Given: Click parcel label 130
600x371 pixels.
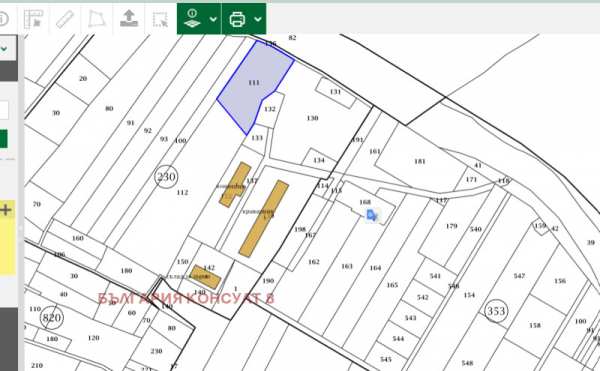Looking at the screenshot, I should tap(312, 118).
